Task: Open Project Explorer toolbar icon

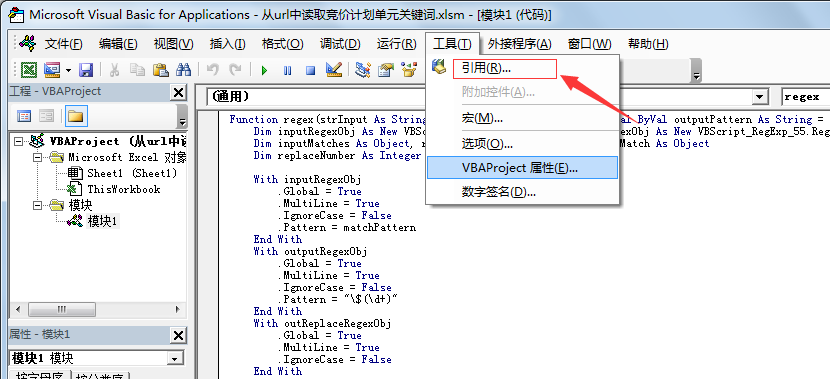Action: pyautogui.click(x=363, y=70)
